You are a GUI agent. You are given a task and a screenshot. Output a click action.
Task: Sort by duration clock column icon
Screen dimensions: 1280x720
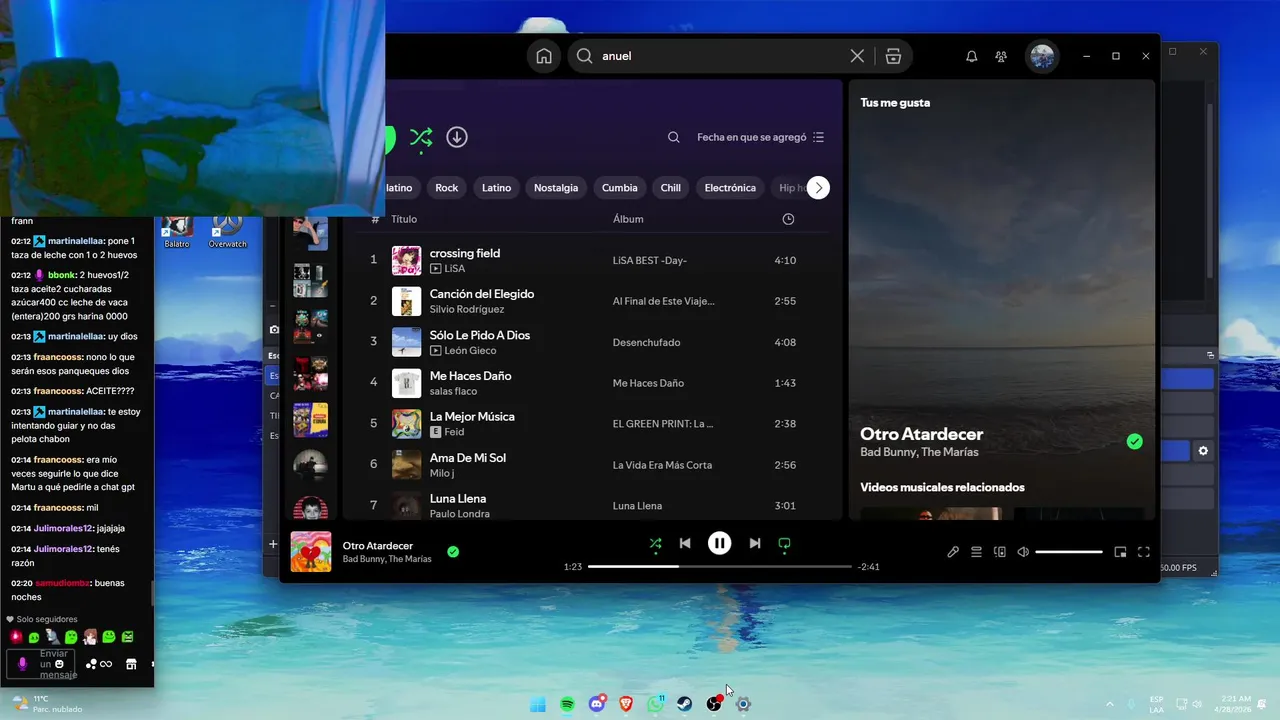click(788, 219)
